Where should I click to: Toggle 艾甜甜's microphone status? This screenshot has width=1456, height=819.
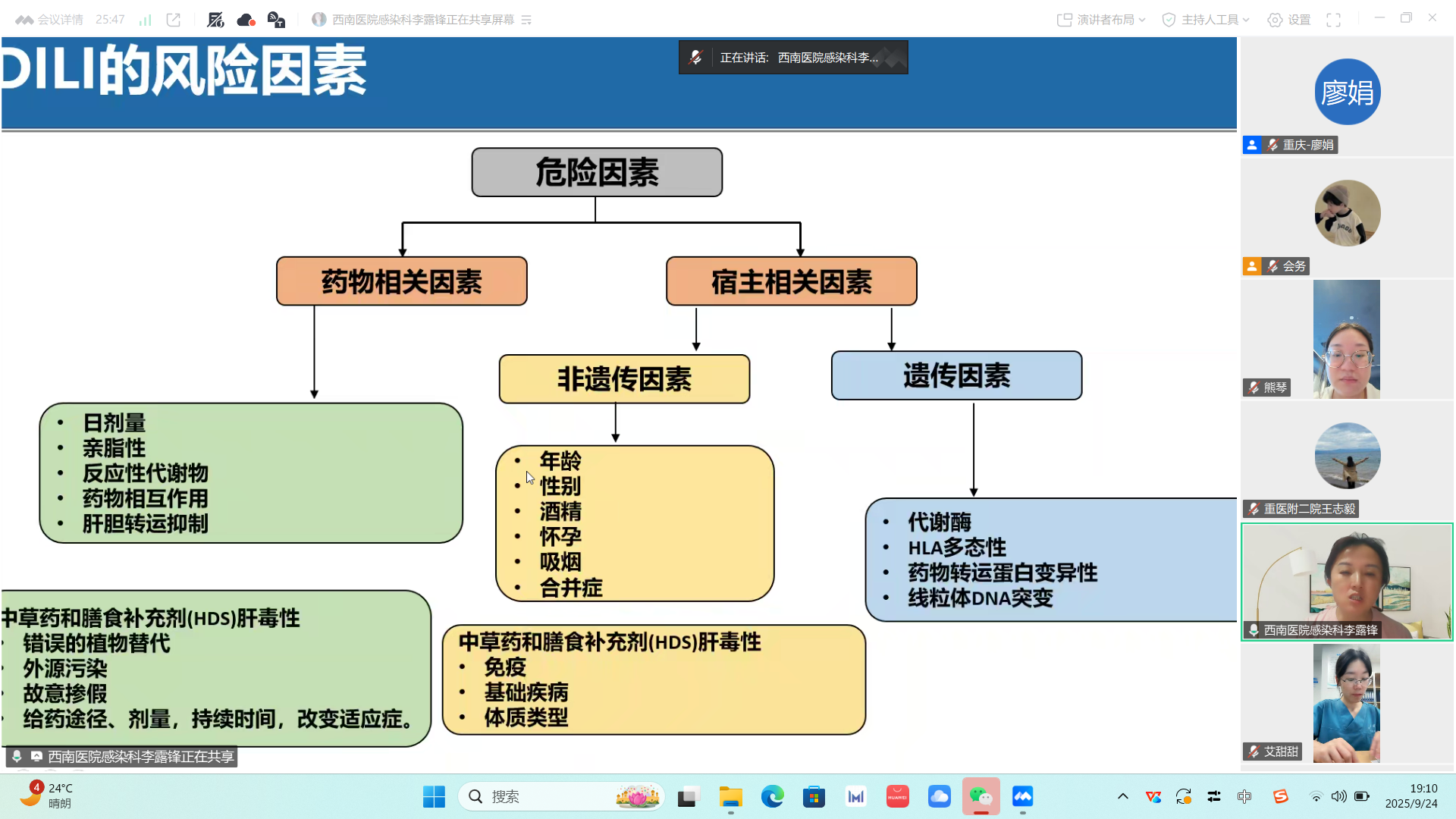[1253, 752]
